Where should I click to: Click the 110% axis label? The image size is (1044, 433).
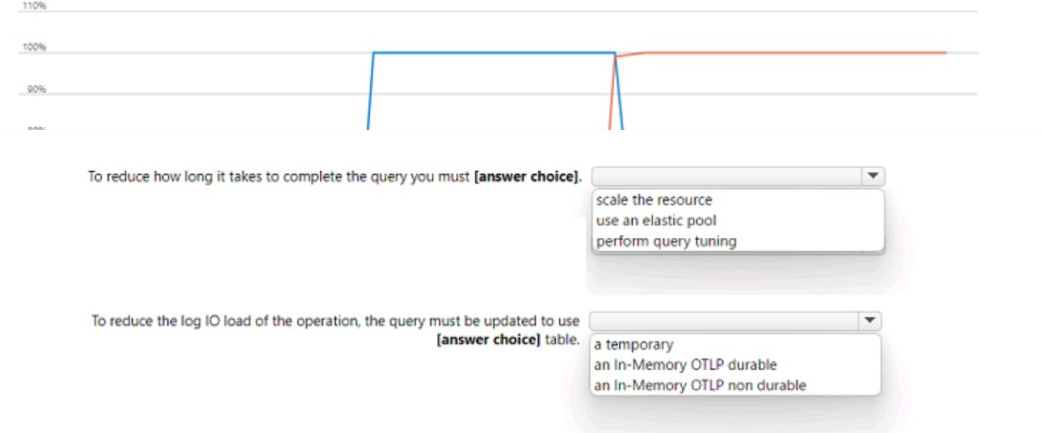(x=34, y=5)
